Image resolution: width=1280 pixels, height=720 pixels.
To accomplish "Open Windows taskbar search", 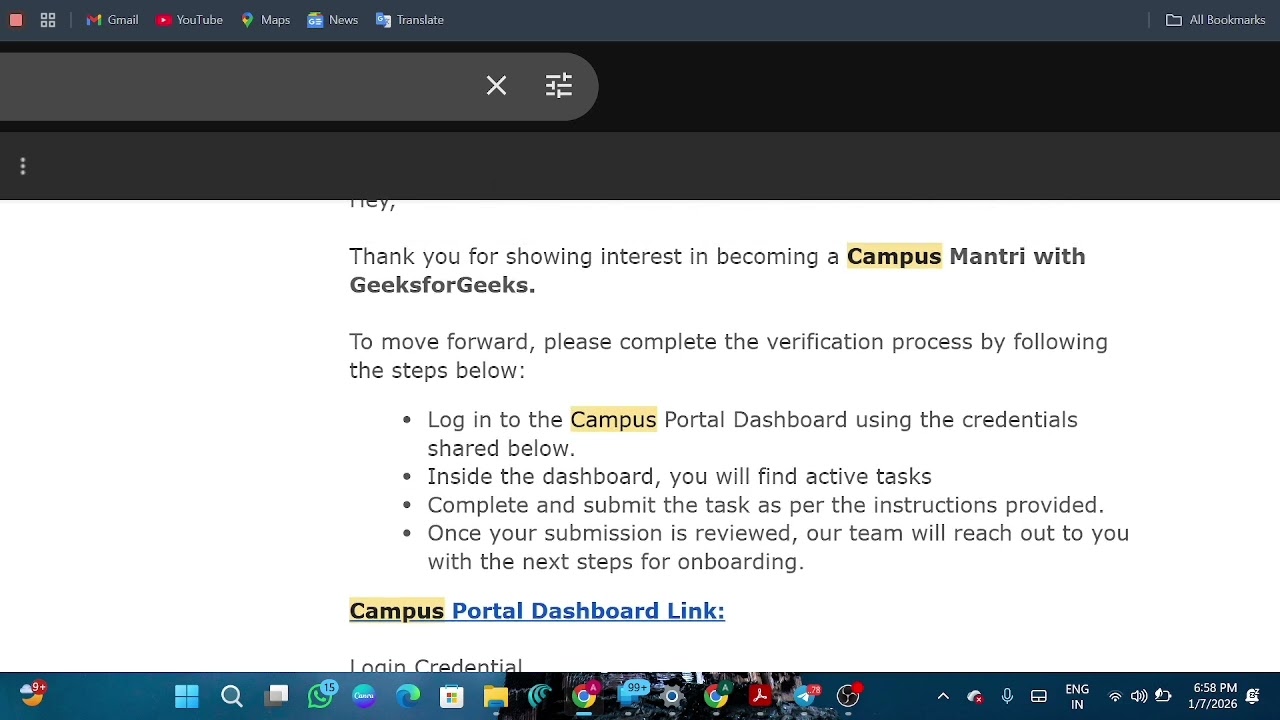I will coord(232,696).
